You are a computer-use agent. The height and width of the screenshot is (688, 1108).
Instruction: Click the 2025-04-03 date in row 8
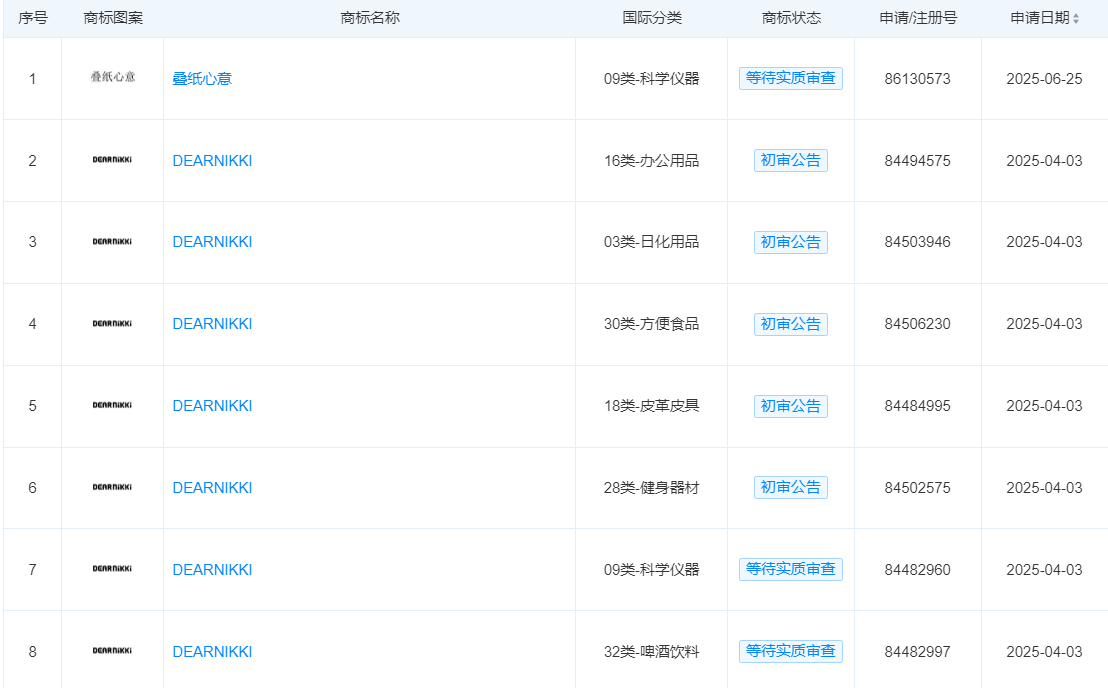point(1044,652)
